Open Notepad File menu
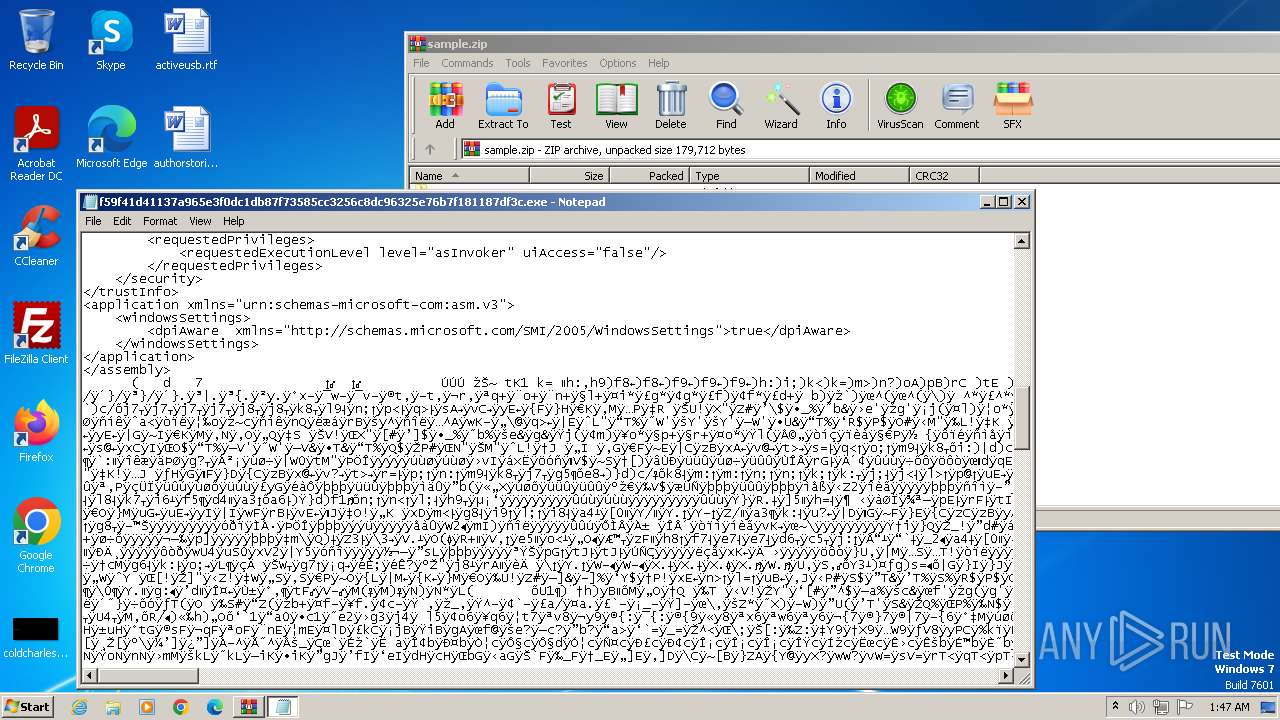Viewport: 1280px width, 720px height. click(x=93, y=221)
